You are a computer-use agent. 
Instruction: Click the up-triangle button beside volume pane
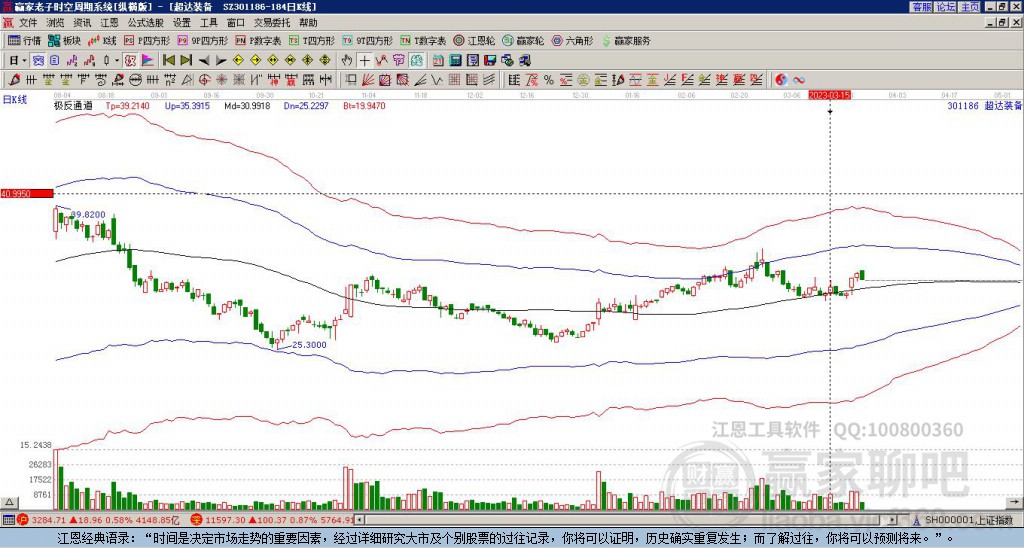[9, 502]
